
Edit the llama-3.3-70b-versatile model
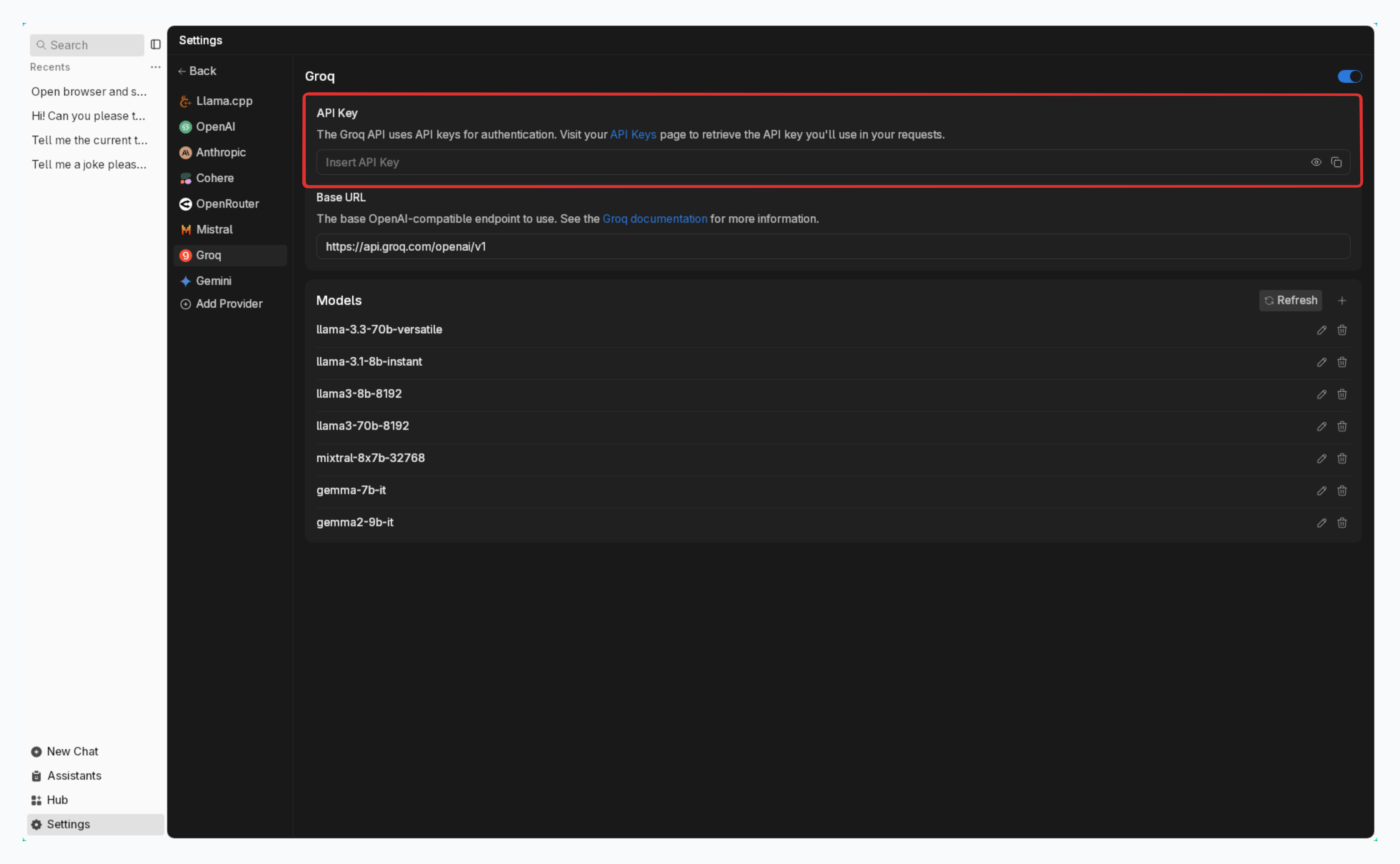pos(1321,330)
